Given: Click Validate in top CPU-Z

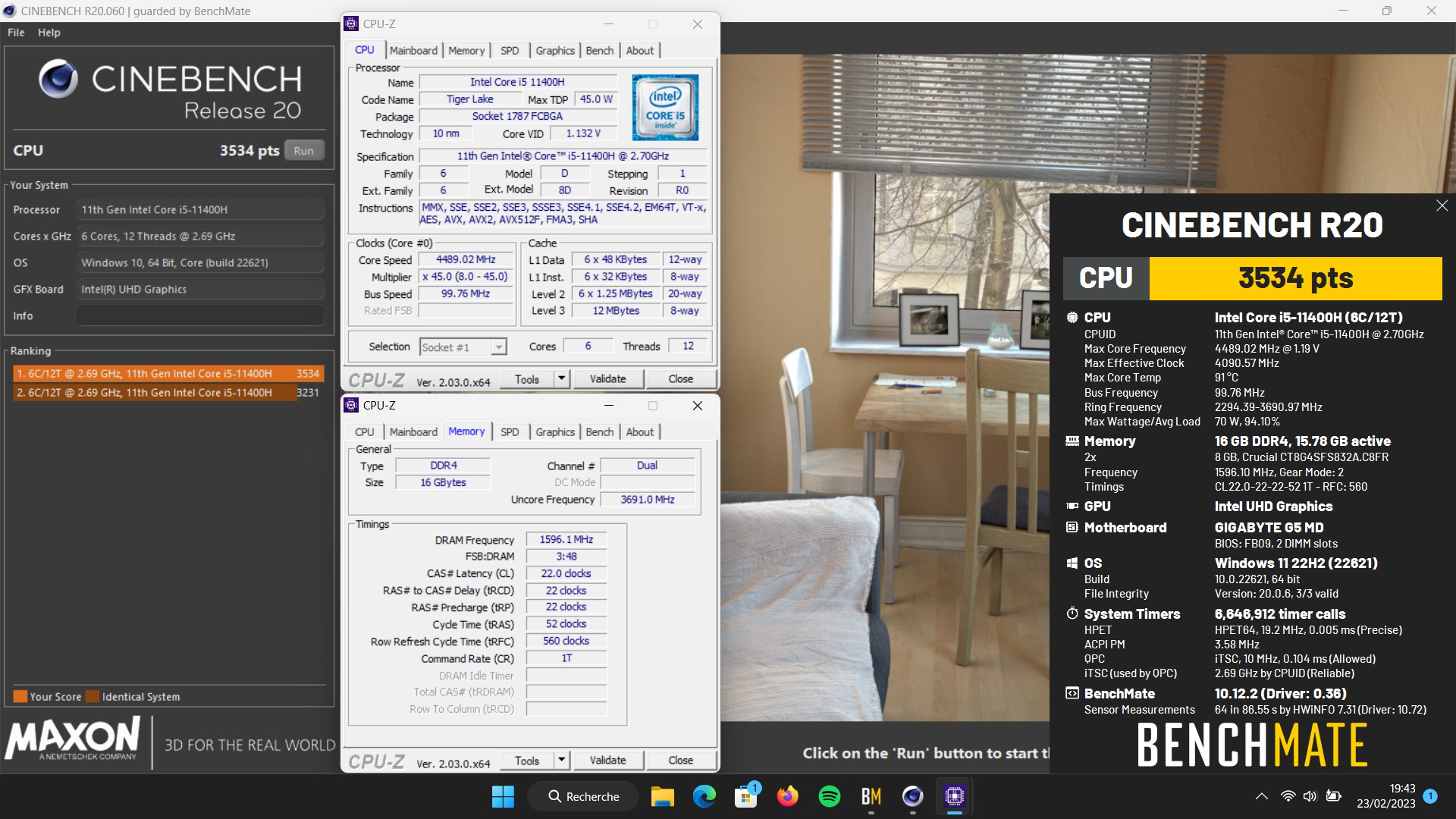Looking at the screenshot, I should pyautogui.click(x=607, y=379).
